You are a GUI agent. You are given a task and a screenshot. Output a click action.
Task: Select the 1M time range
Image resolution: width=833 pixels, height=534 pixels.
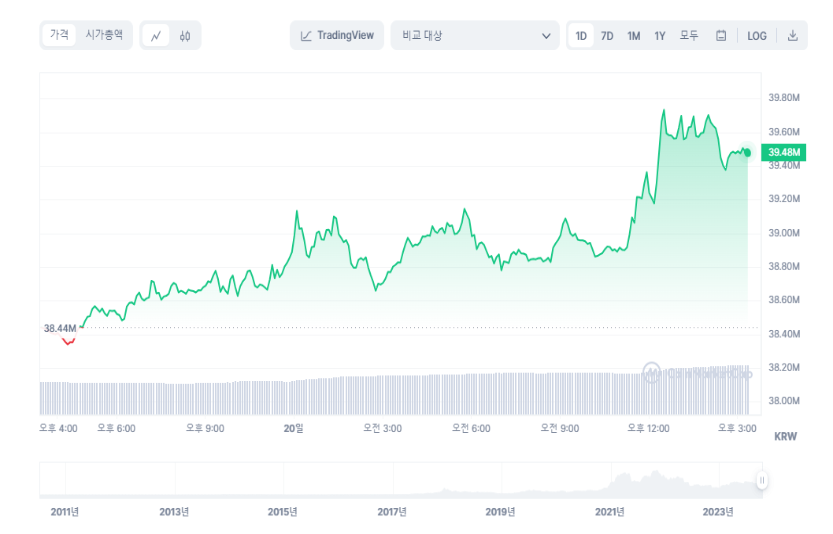[x=634, y=36]
